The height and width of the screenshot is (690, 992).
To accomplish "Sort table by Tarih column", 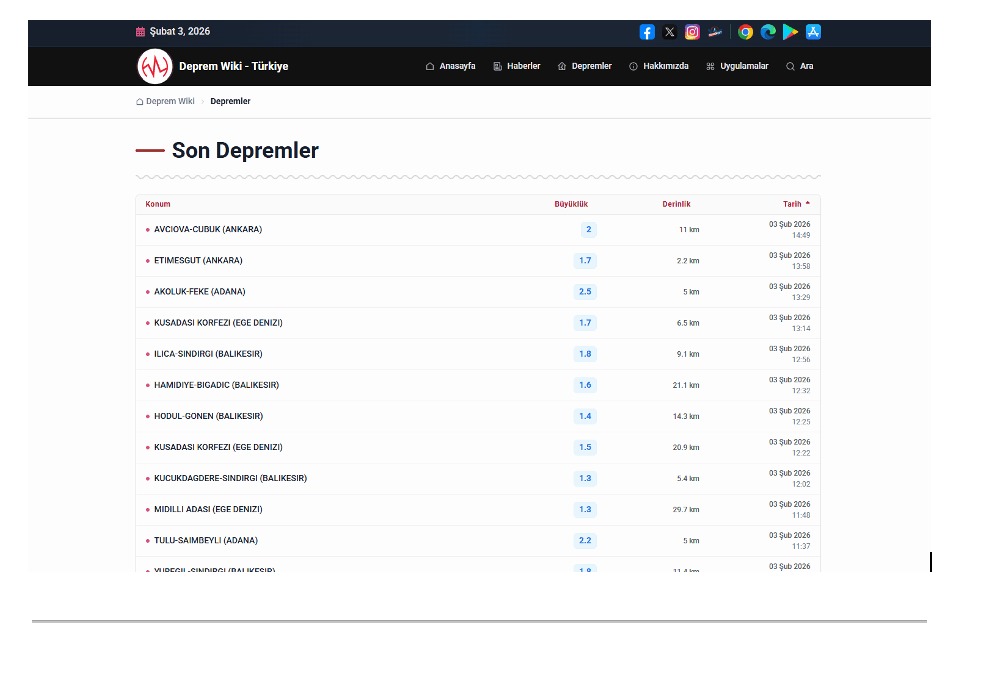I will [x=795, y=204].
